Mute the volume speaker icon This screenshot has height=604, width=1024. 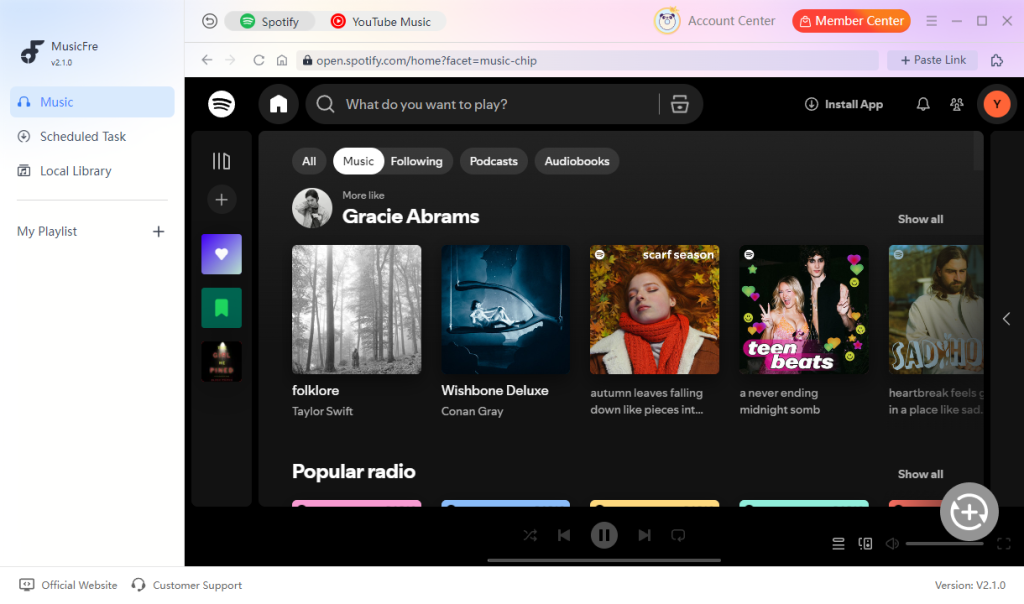(892, 543)
